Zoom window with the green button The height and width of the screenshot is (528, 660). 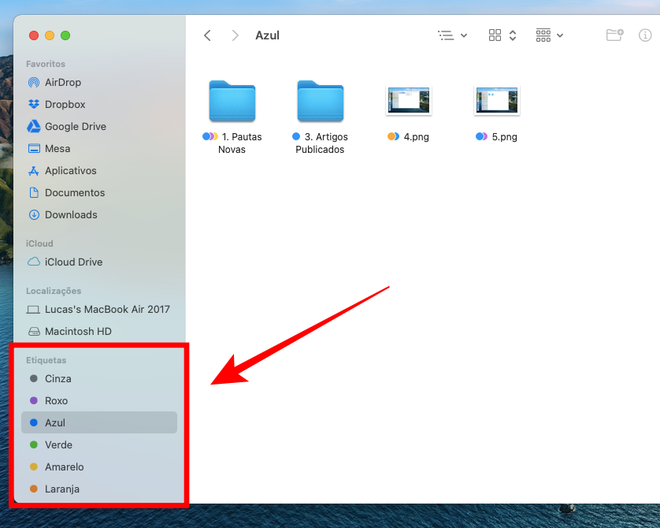tap(65, 35)
